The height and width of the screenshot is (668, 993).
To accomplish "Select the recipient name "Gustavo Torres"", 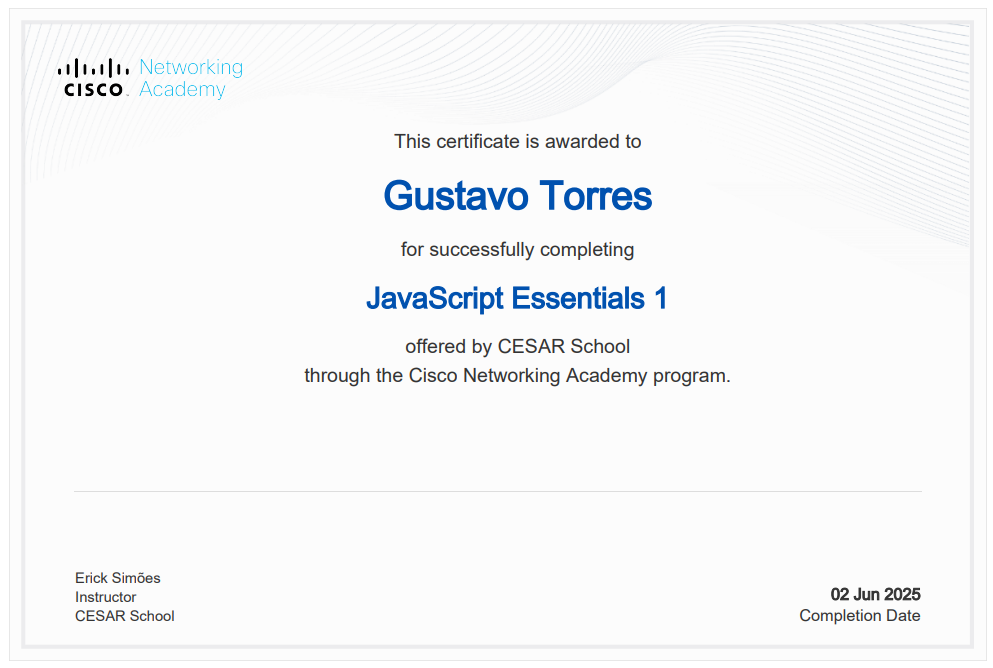I will (x=517, y=195).
